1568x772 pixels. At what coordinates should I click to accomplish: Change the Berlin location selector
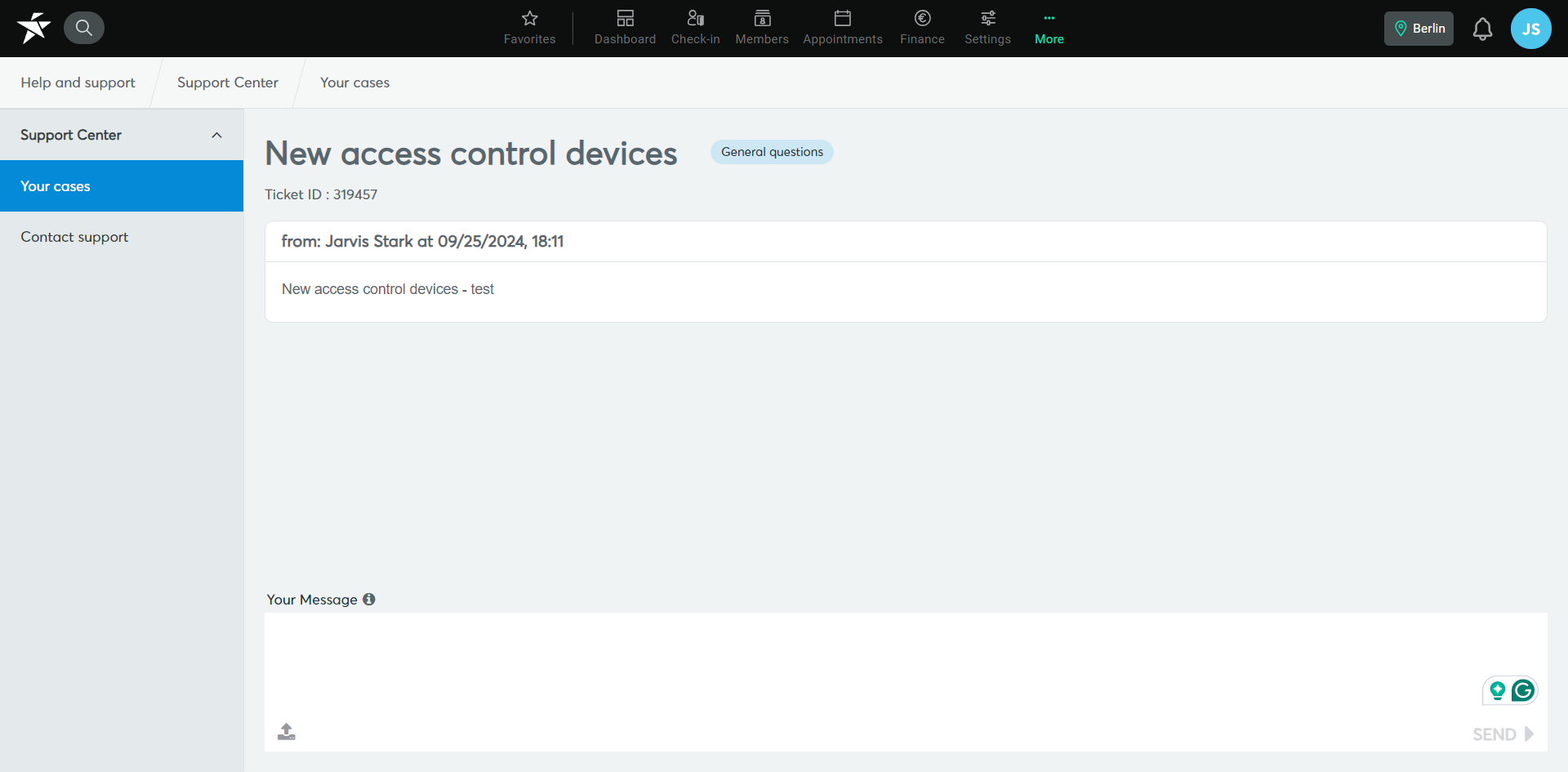pyautogui.click(x=1419, y=29)
